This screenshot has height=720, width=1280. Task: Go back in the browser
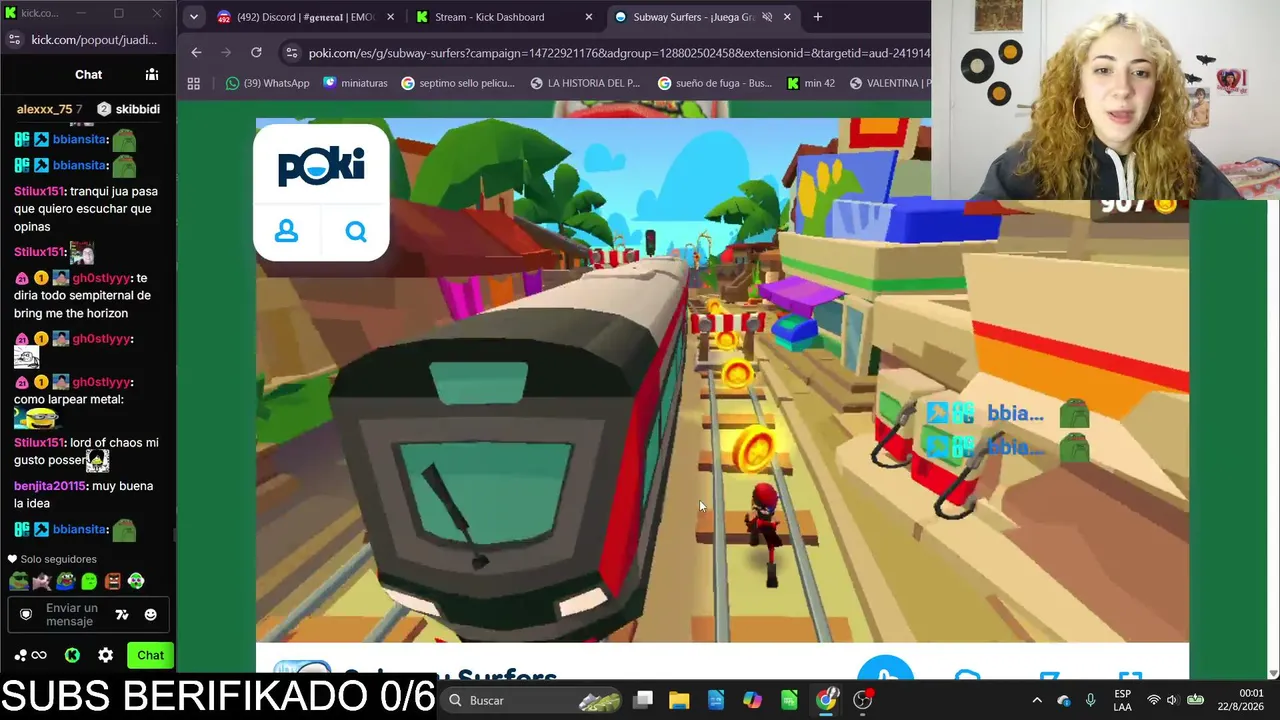(196, 53)
